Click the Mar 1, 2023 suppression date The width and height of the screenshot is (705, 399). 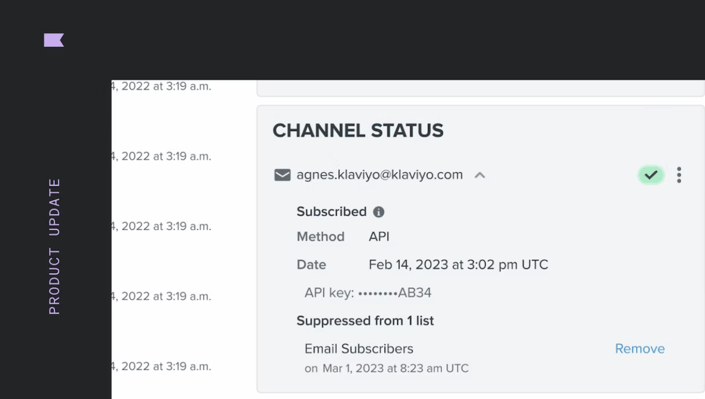pyautogui.click(x=395, y=368)
